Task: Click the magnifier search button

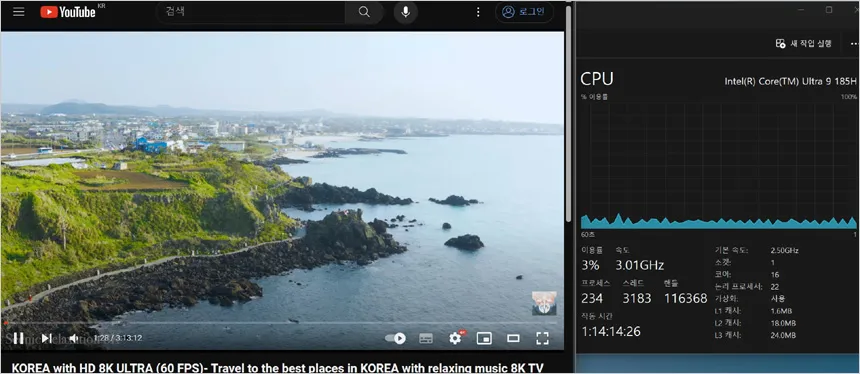Action: (364, 12)
